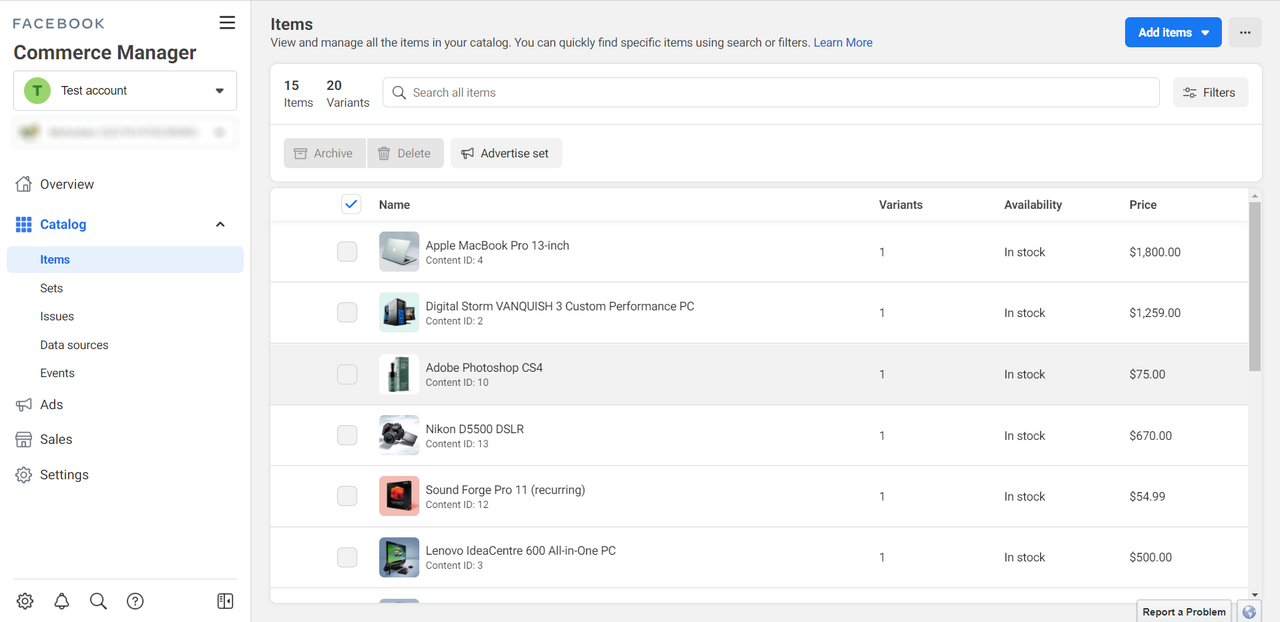This screenshot has height=622, width=1280.
Task: Open Digital Storm VANQUISH 3 item name
Action: point(559,306)
